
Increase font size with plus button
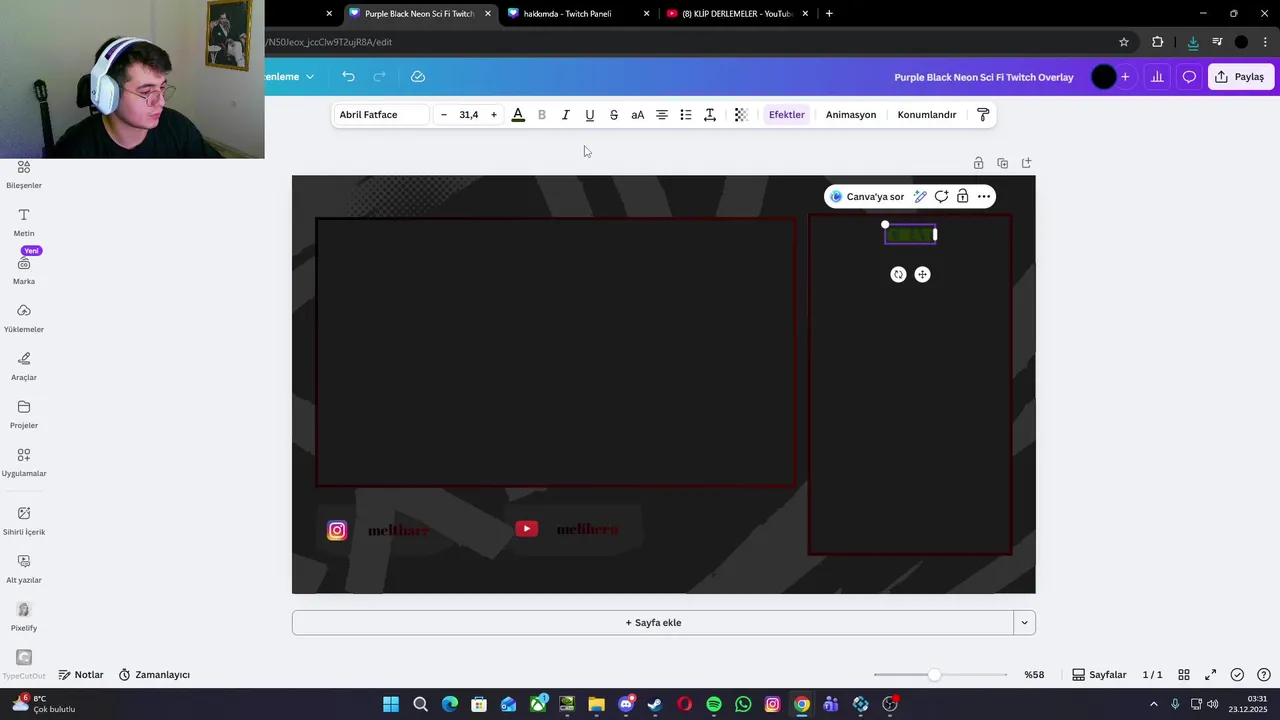[493, 115]
